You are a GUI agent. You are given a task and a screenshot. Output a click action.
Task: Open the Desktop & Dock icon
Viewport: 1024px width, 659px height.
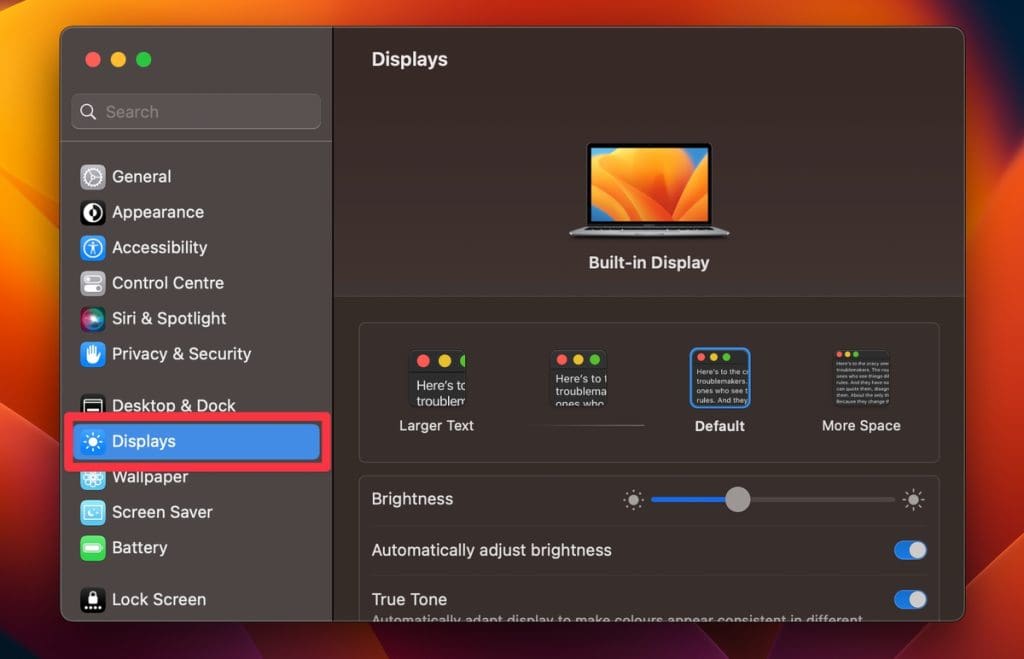pos(93,405)
